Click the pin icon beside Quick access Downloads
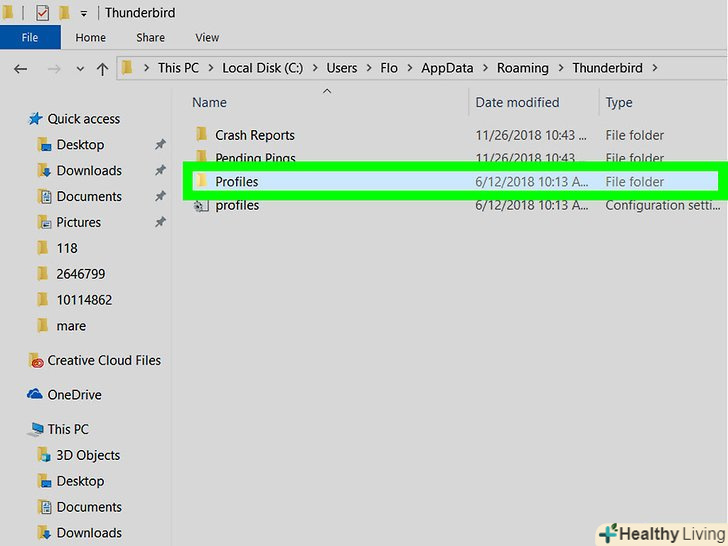 pos(160,170)
